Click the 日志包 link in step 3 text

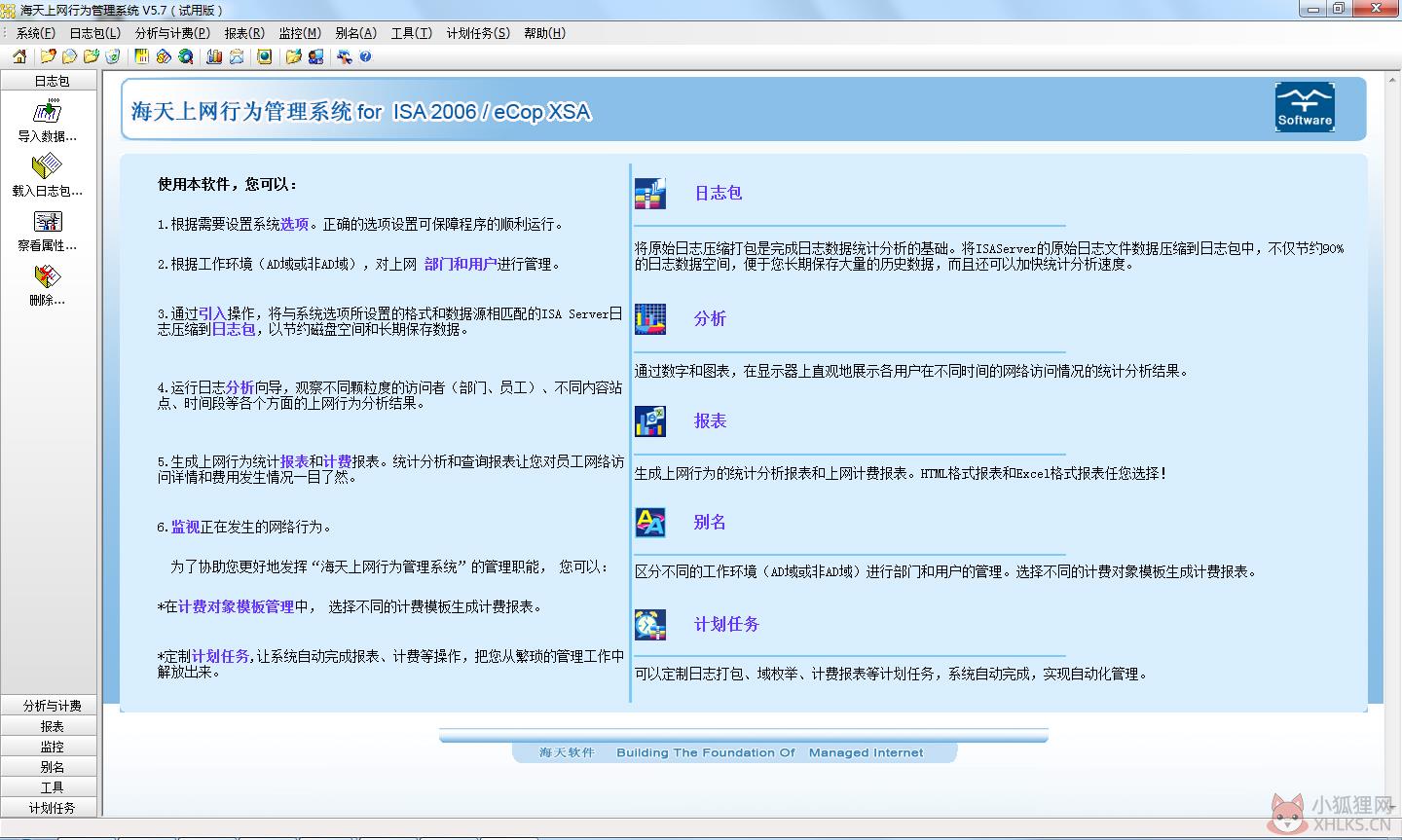pyautogui.click(x=234, y=329)
